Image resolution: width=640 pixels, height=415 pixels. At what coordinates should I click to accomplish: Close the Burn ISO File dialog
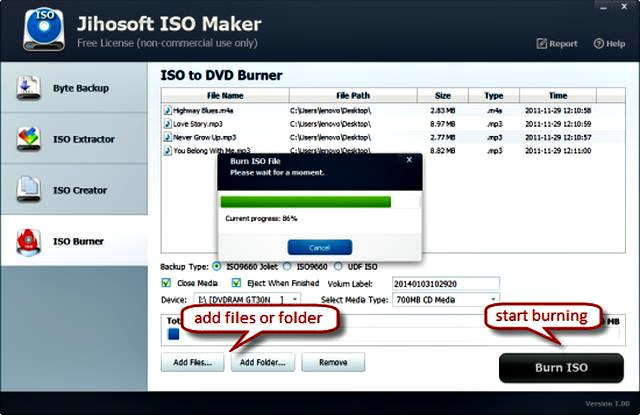point(409,160)
